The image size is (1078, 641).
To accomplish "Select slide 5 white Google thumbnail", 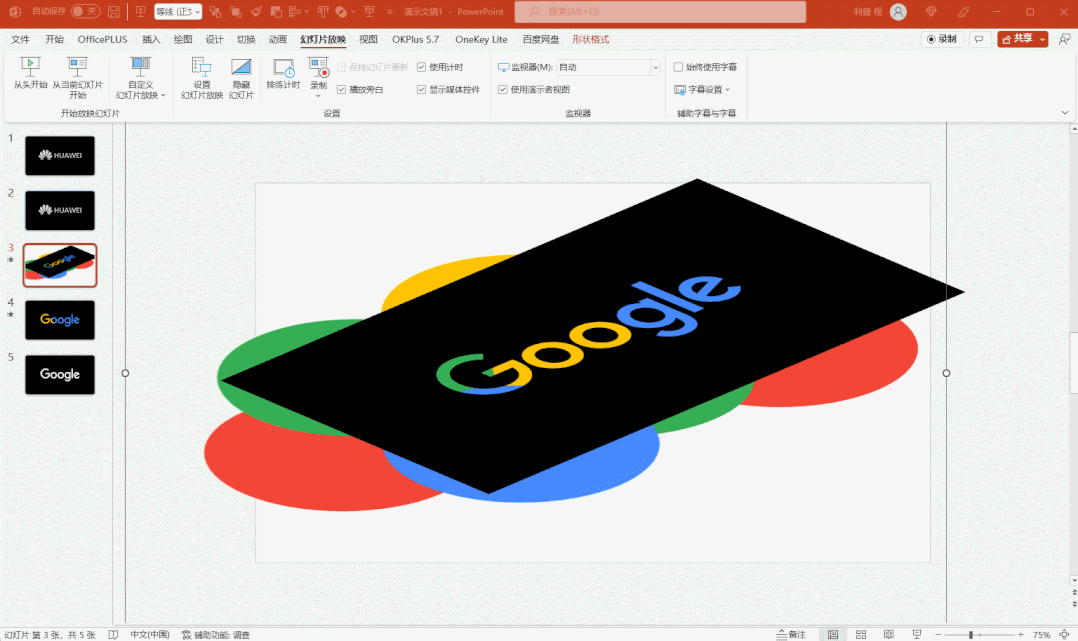I will [x=60, y=375].
